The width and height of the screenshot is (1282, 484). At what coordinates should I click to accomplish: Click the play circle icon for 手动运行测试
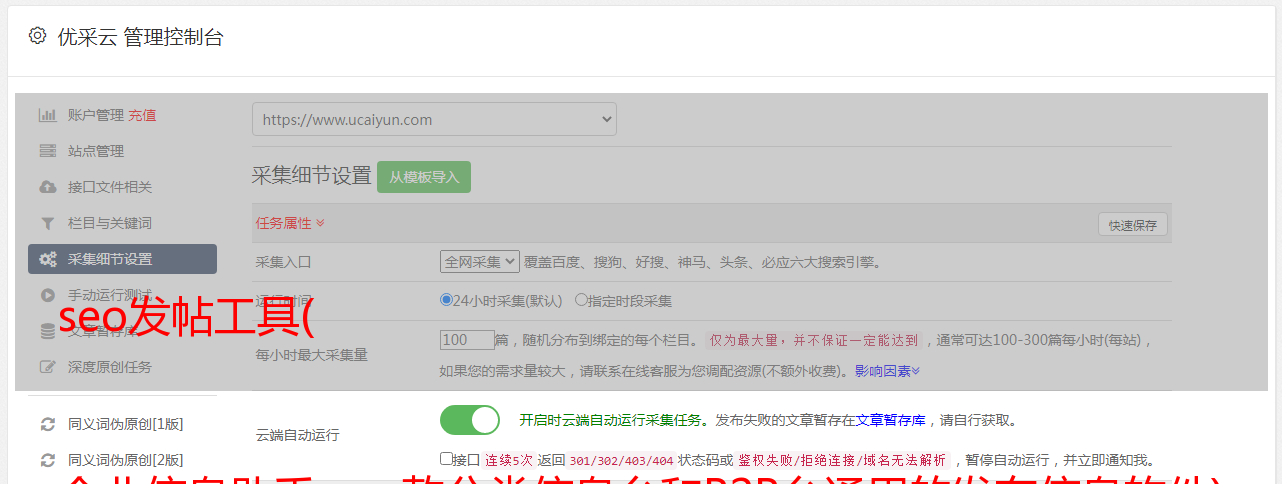(x=47, y=295)
